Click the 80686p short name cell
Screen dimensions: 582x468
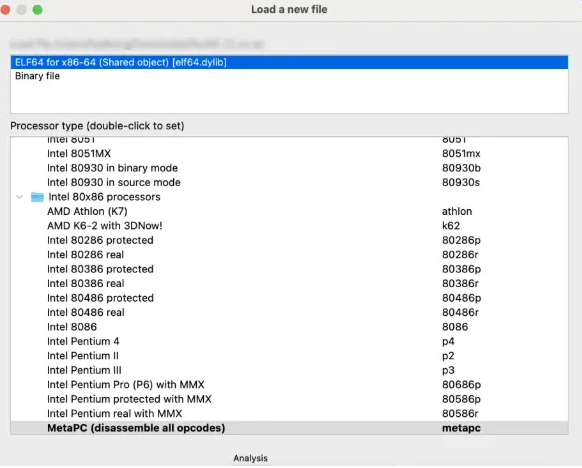coord(461,385)
